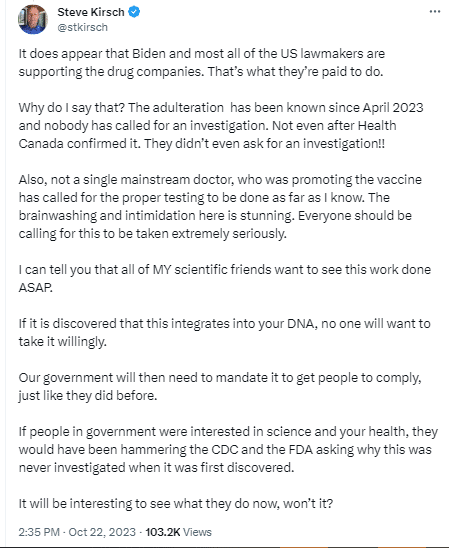Screen dimensions: 449x548
Task: Click the words 'take it willingly.'
Action: pyautogui.click(x=63, y=342)
